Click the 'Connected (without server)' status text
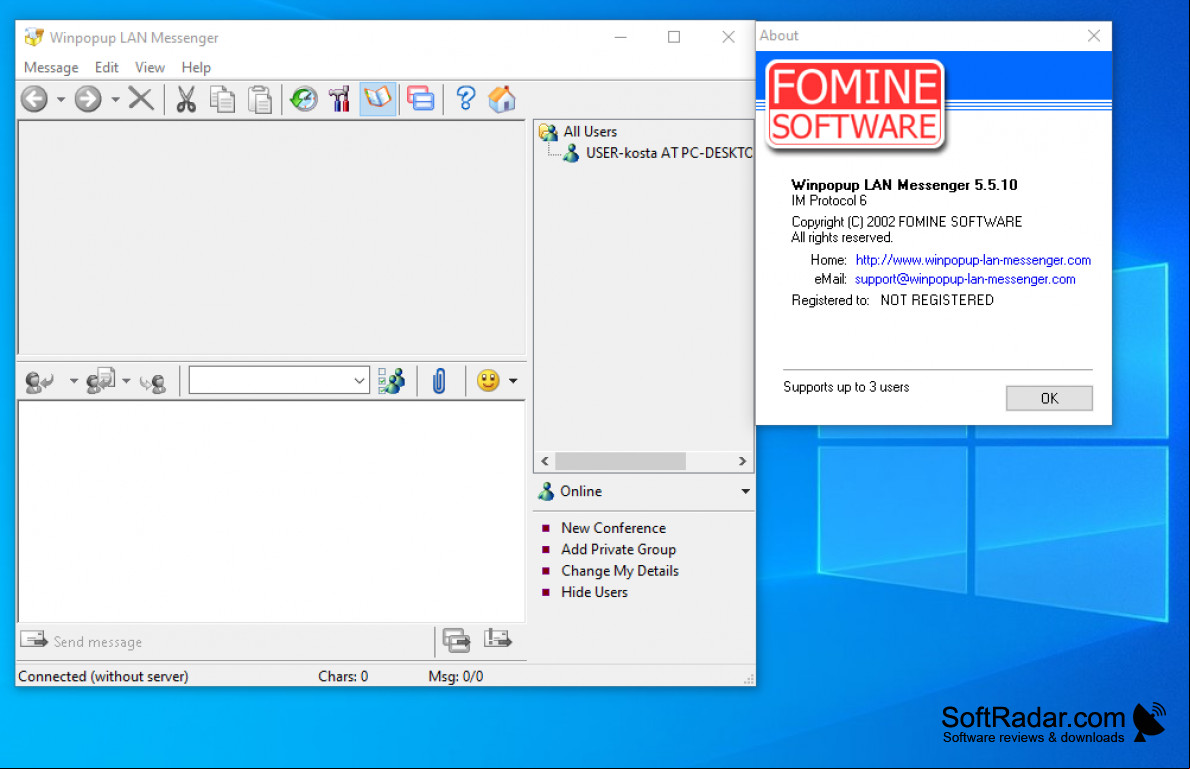 (x=103, y=676)
